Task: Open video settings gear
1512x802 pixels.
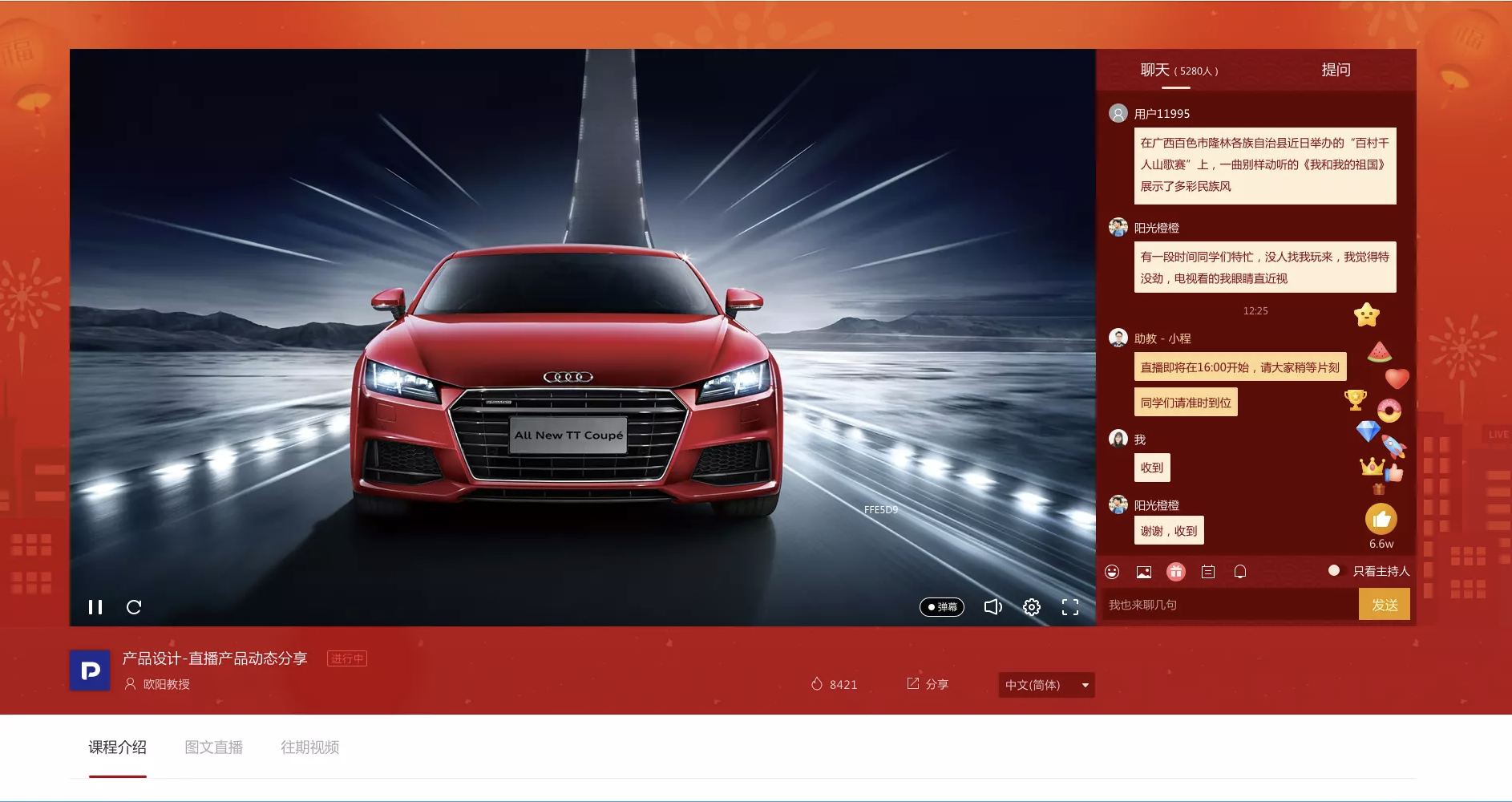Action: click(1032, 607)
